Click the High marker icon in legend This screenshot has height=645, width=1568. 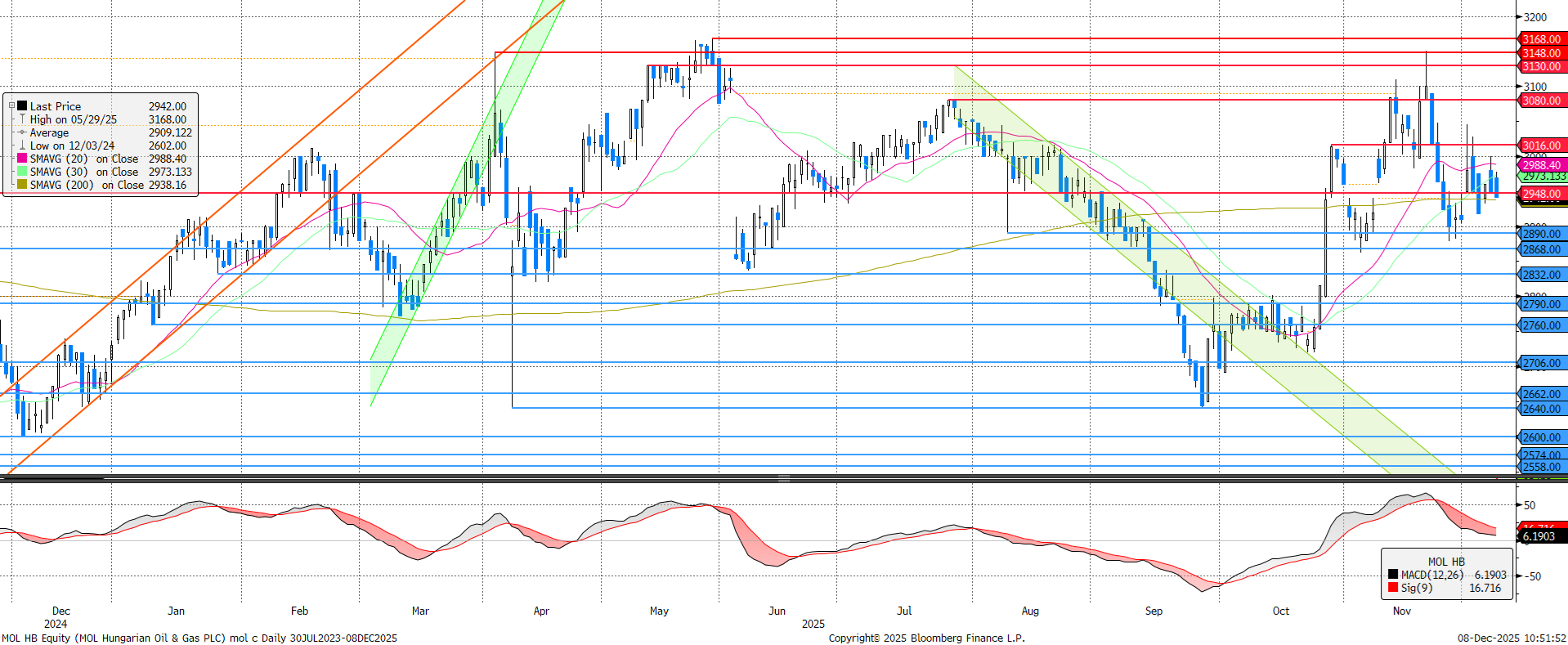click(x=22, y=119)
